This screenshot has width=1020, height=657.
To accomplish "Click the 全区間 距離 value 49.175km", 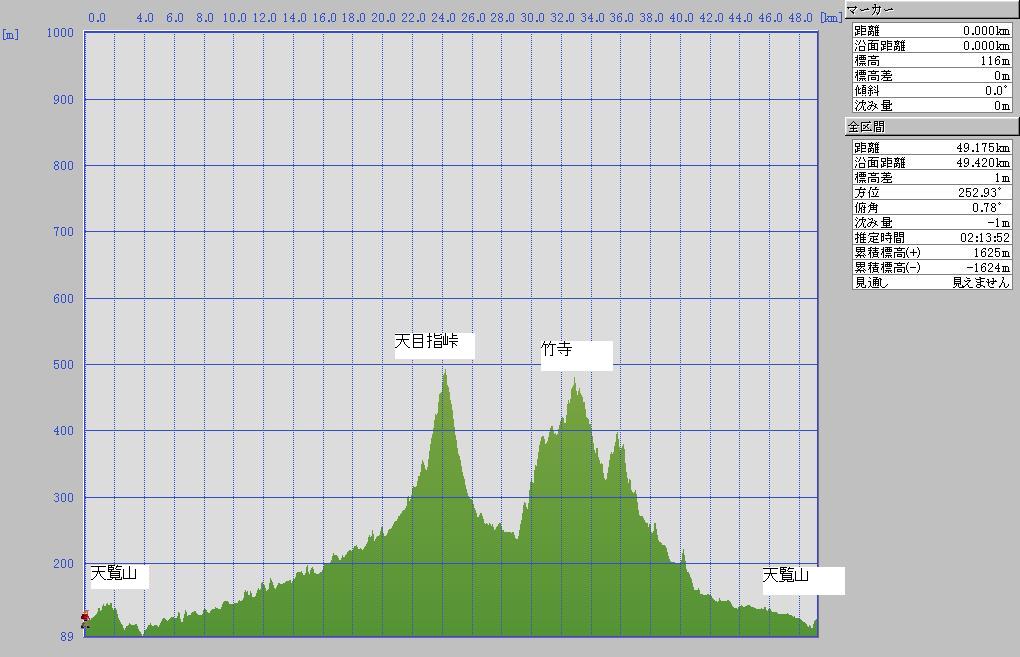I will tap(982, 148).
